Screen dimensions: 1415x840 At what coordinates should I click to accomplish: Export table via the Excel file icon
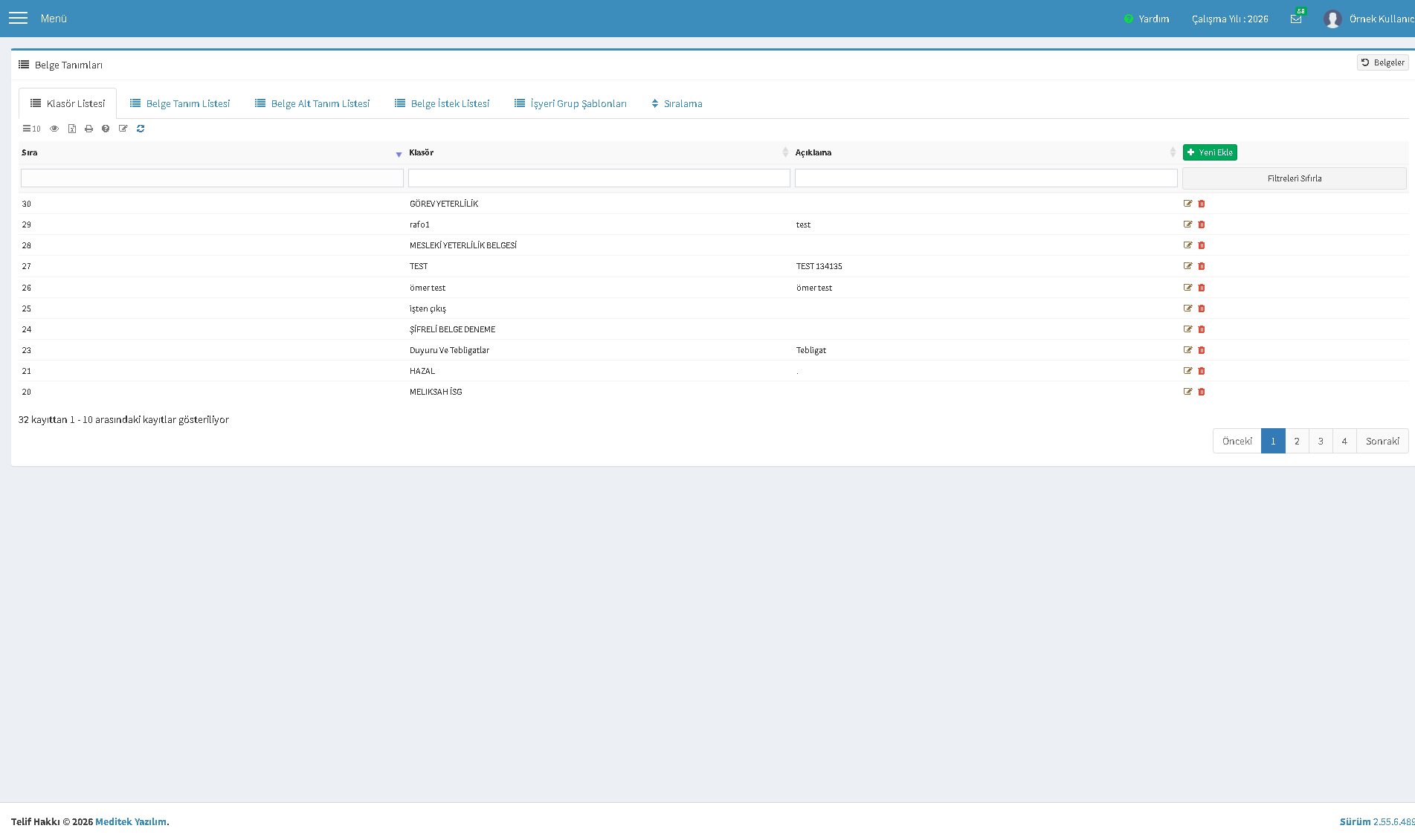click(x=72, y=129)
